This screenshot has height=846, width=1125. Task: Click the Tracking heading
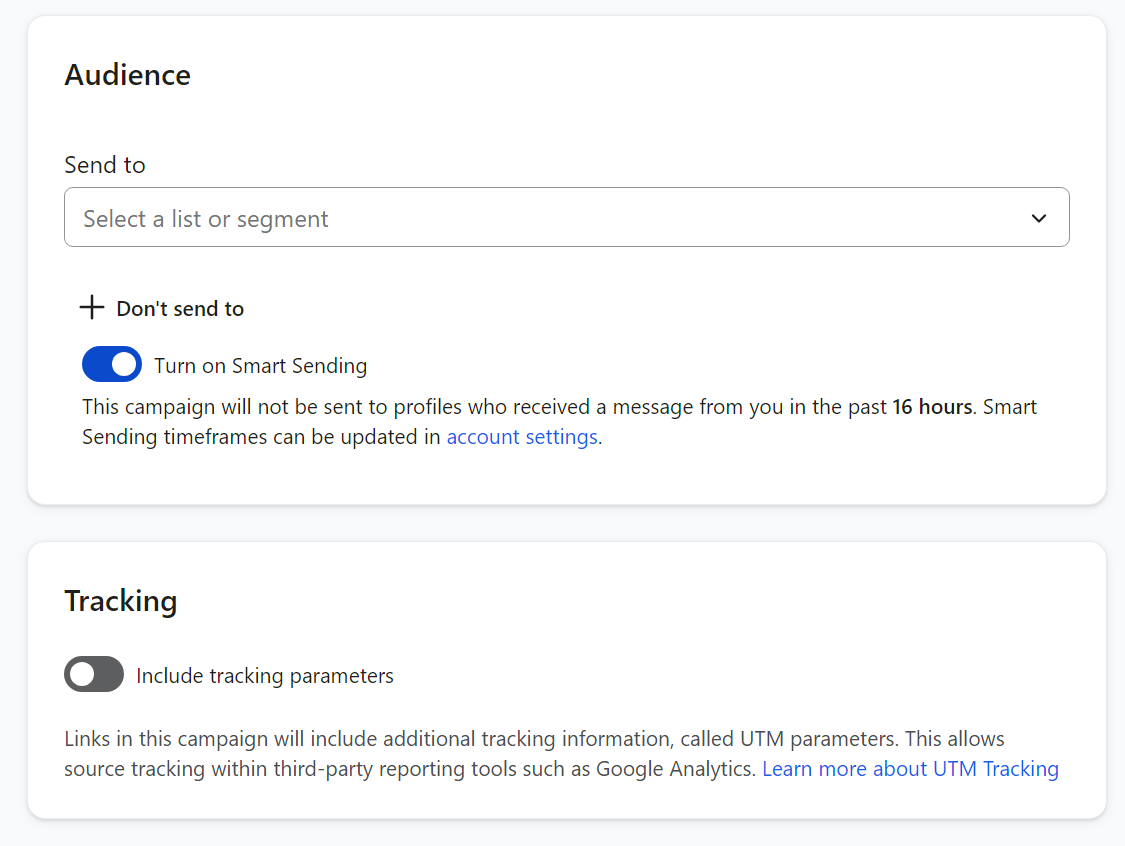(121, 601)
